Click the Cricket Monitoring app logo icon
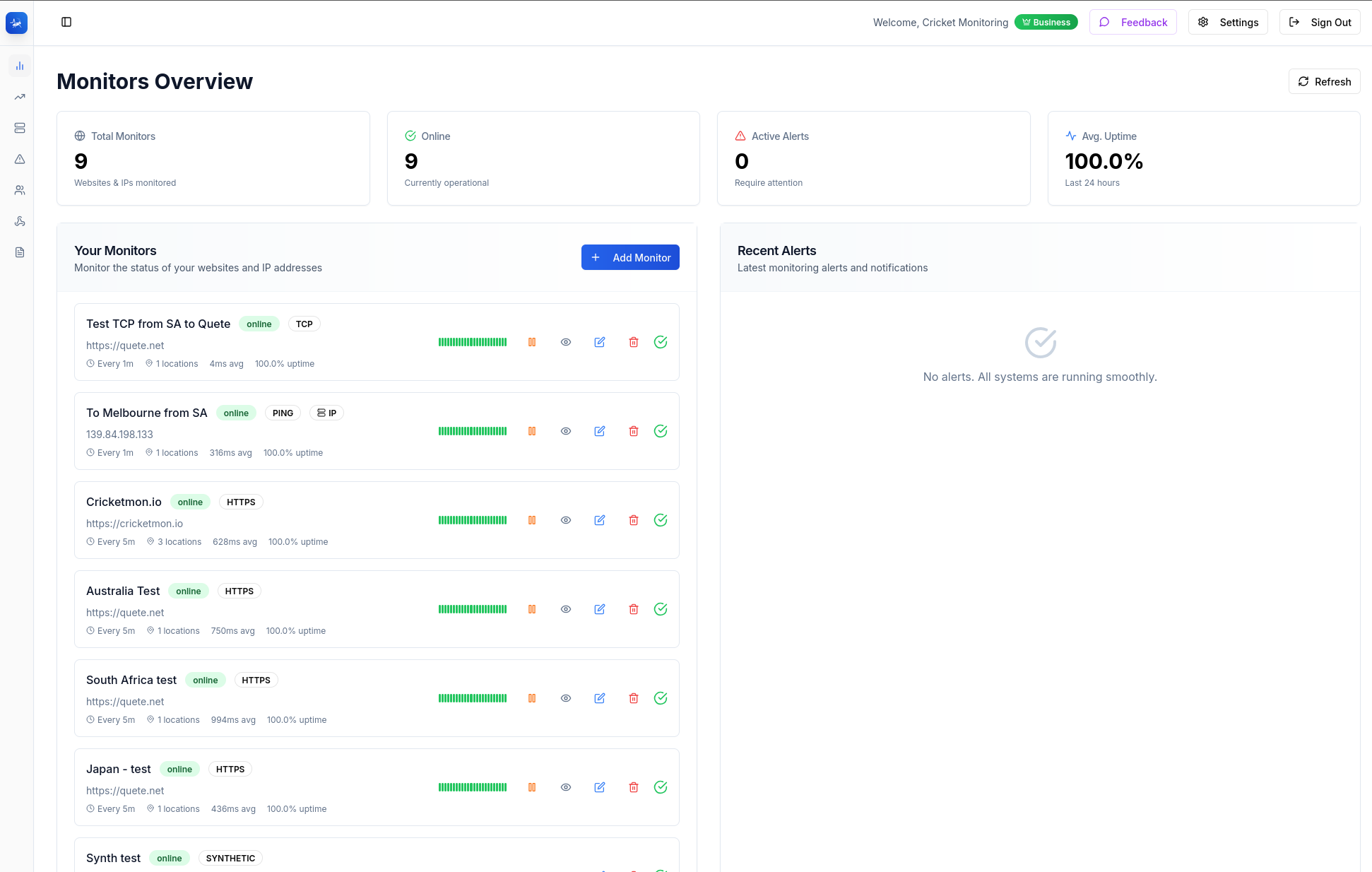1372x872 pixels. (16, 22)
